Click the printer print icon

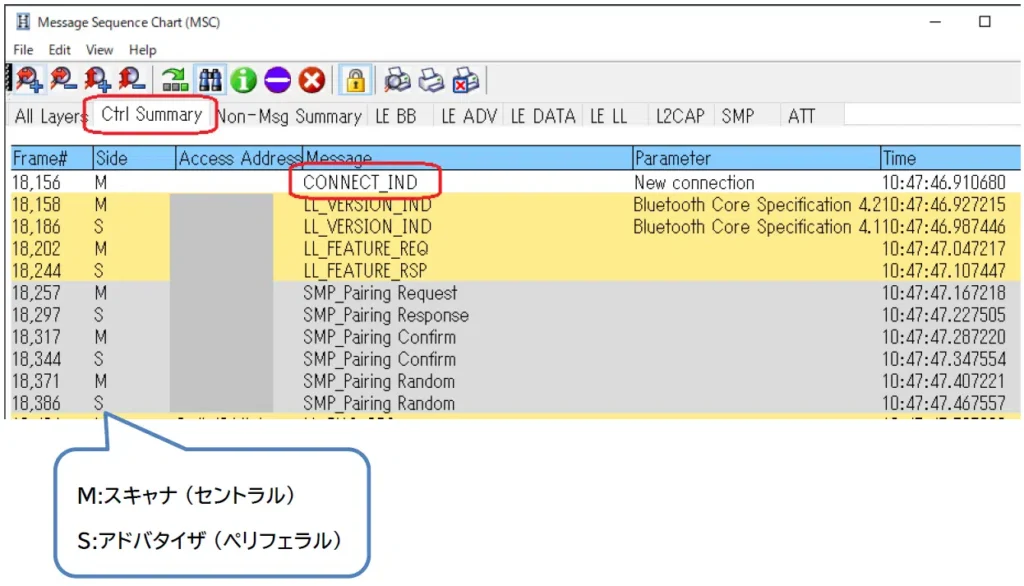431,80
